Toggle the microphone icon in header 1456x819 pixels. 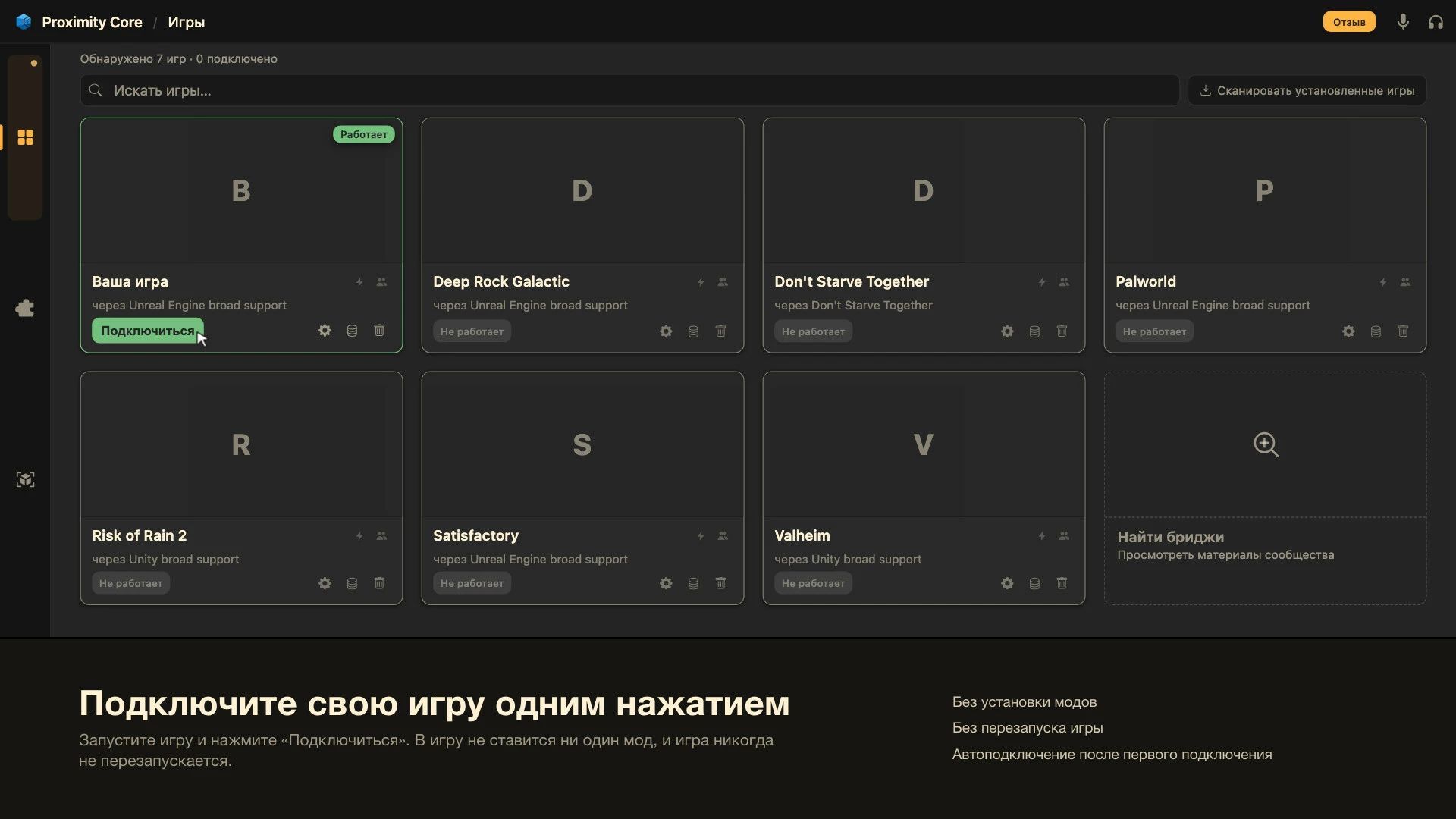1403,22
